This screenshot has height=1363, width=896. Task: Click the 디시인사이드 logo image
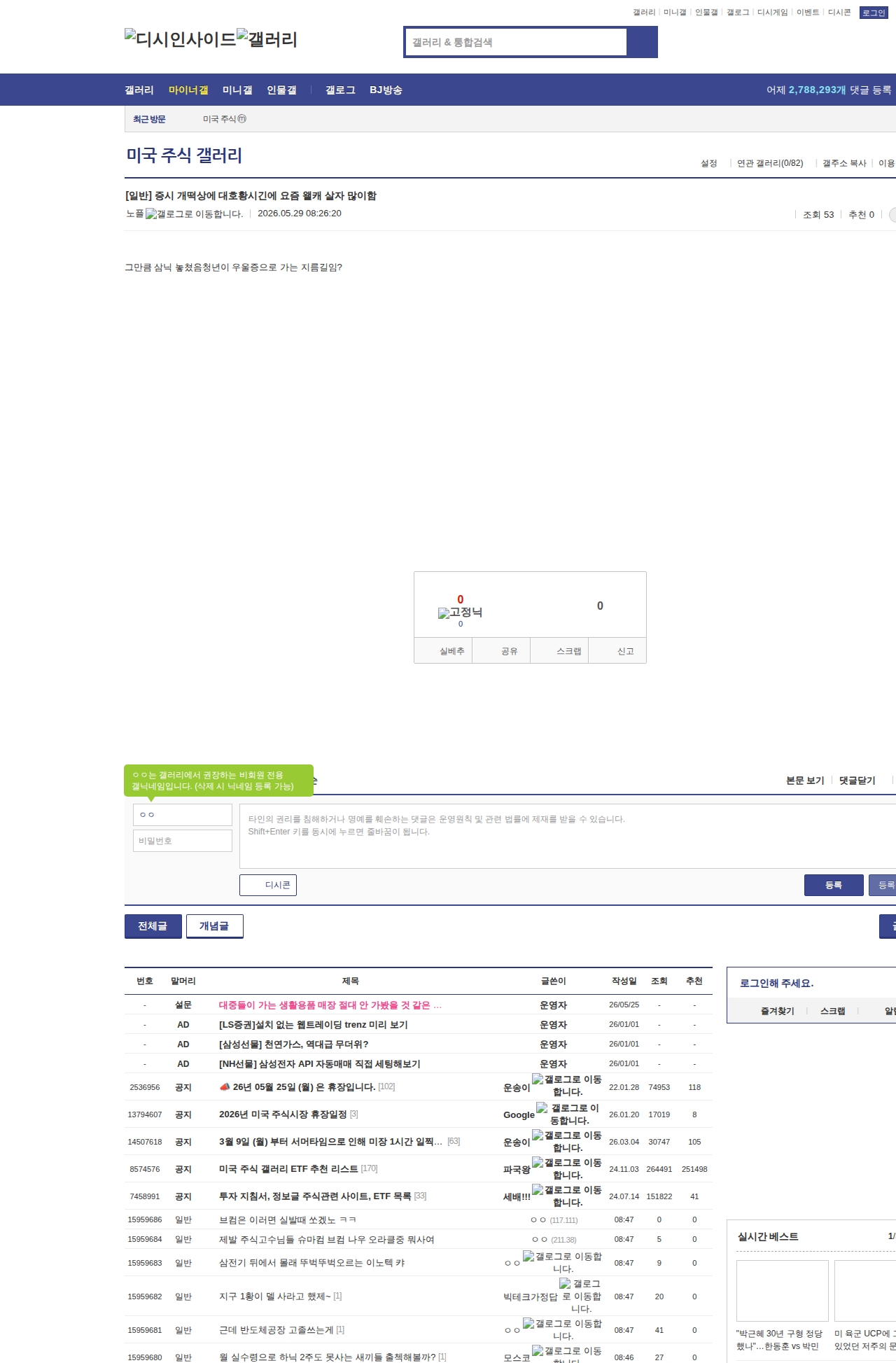point(181,39)
